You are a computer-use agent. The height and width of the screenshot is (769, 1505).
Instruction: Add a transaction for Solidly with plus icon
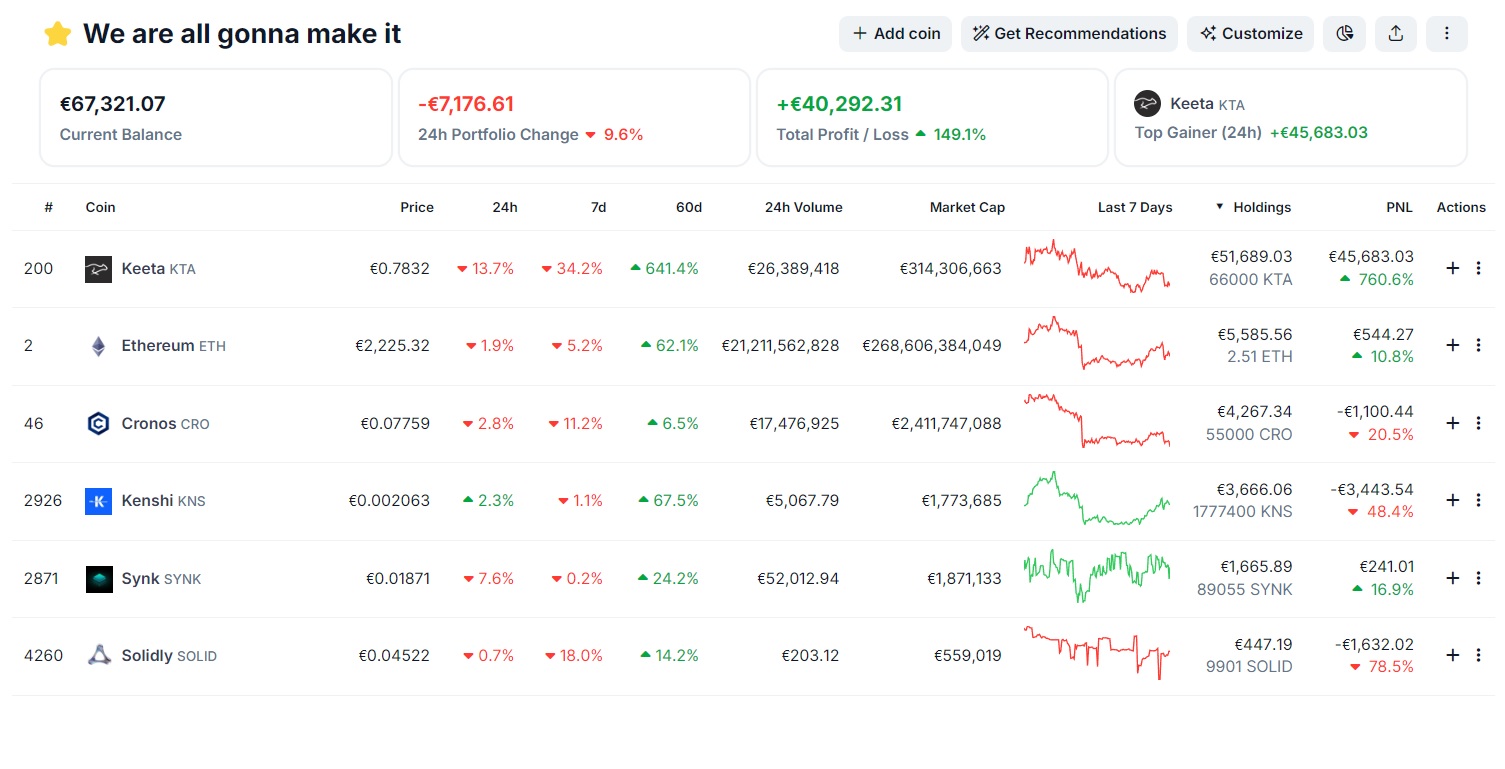(1453, 655)
